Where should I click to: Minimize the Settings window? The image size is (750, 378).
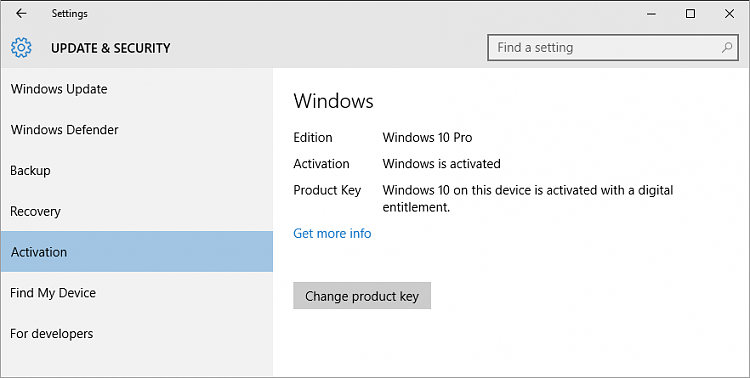651,13
